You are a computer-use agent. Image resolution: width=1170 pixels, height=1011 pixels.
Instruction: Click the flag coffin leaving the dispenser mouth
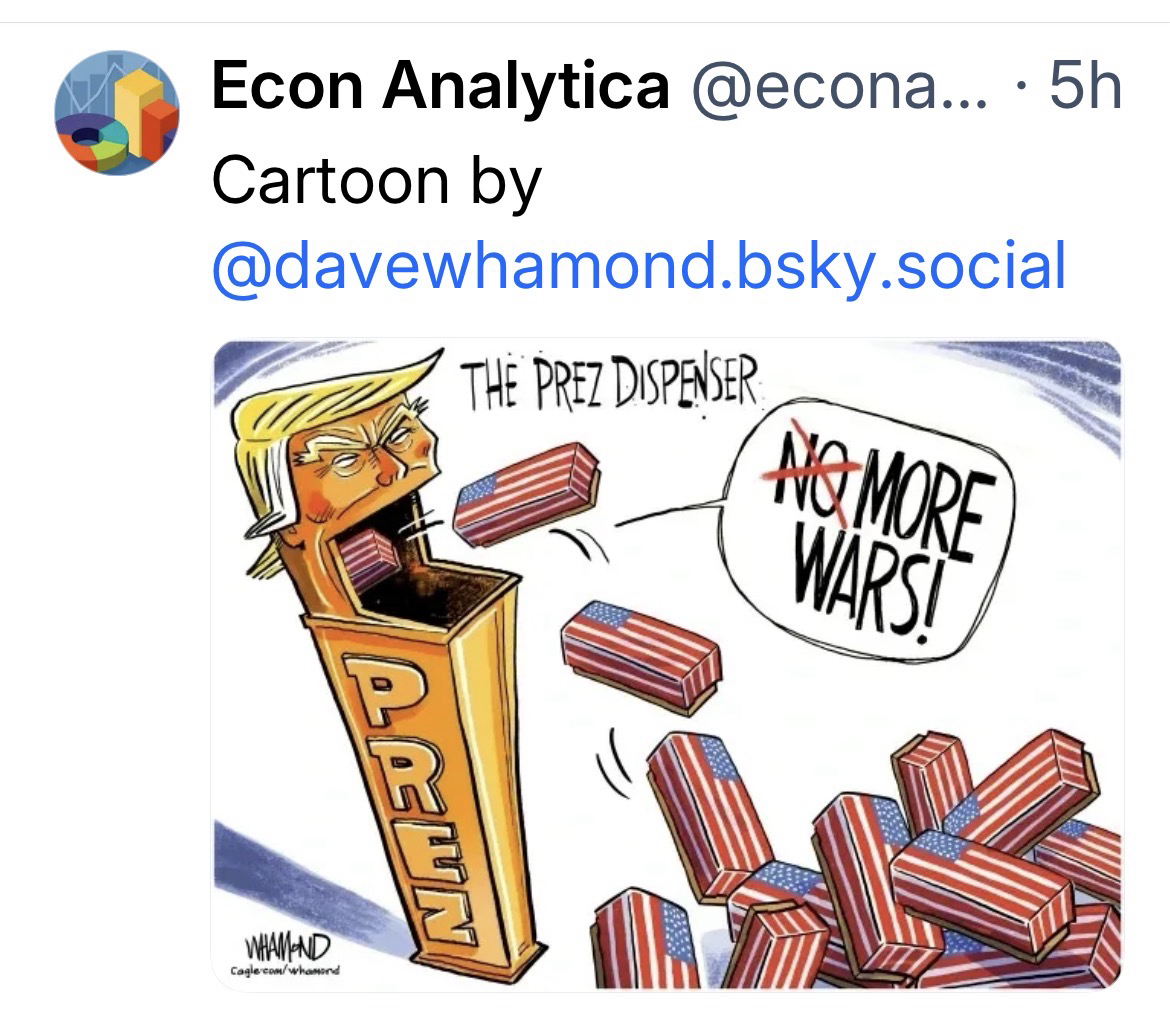pyautogui.click(x=525, y=495)
